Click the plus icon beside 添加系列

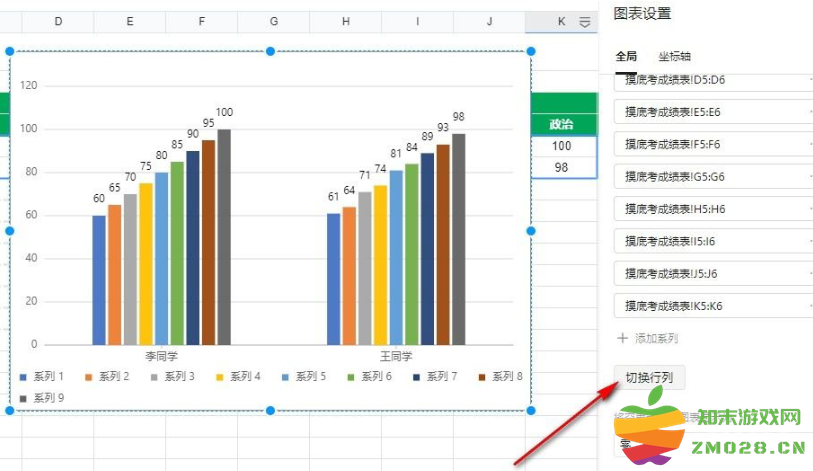tap(623, 339)
